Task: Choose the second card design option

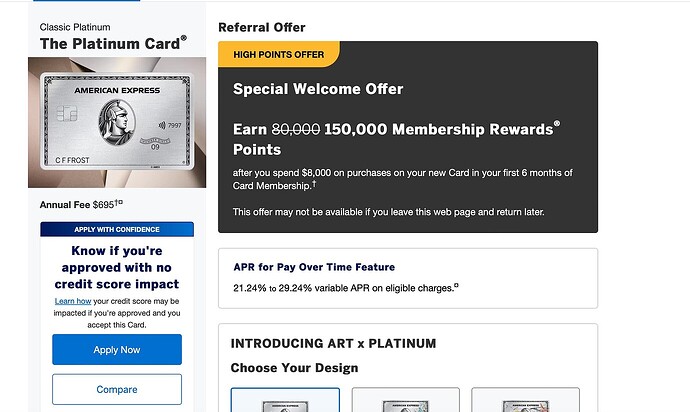Action: click(x=405, y=400)
